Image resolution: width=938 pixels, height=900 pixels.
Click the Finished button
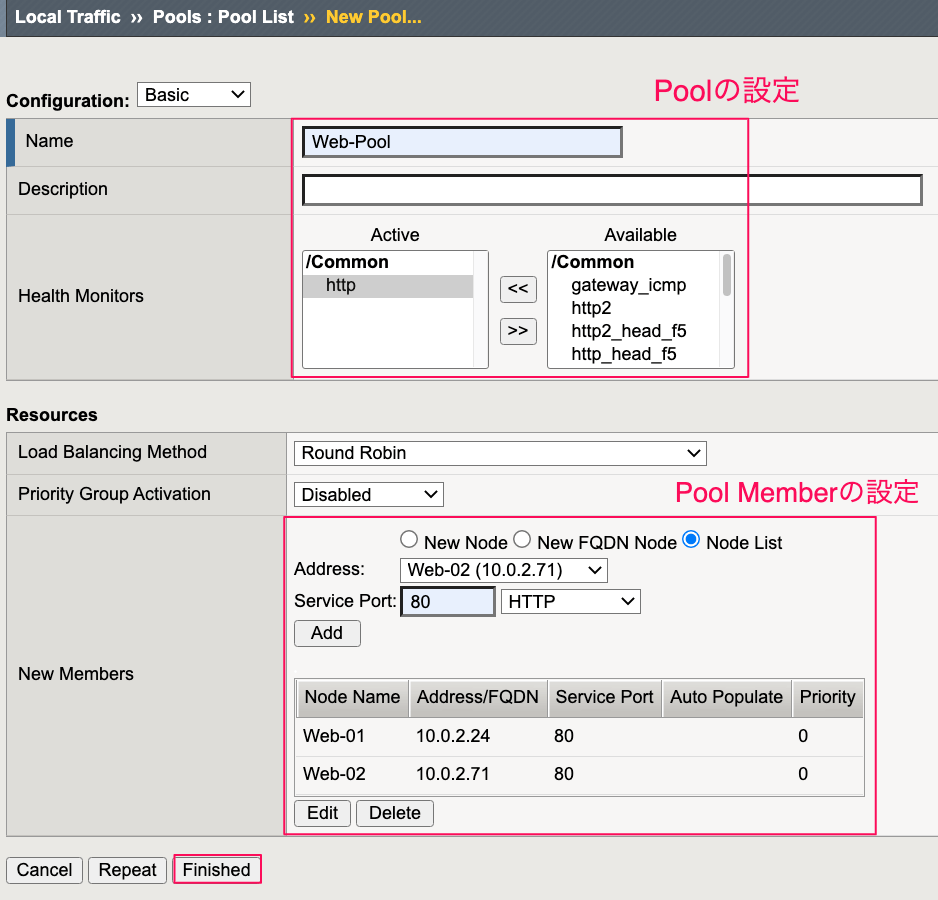pyautogui.click(x=217, y=869)
